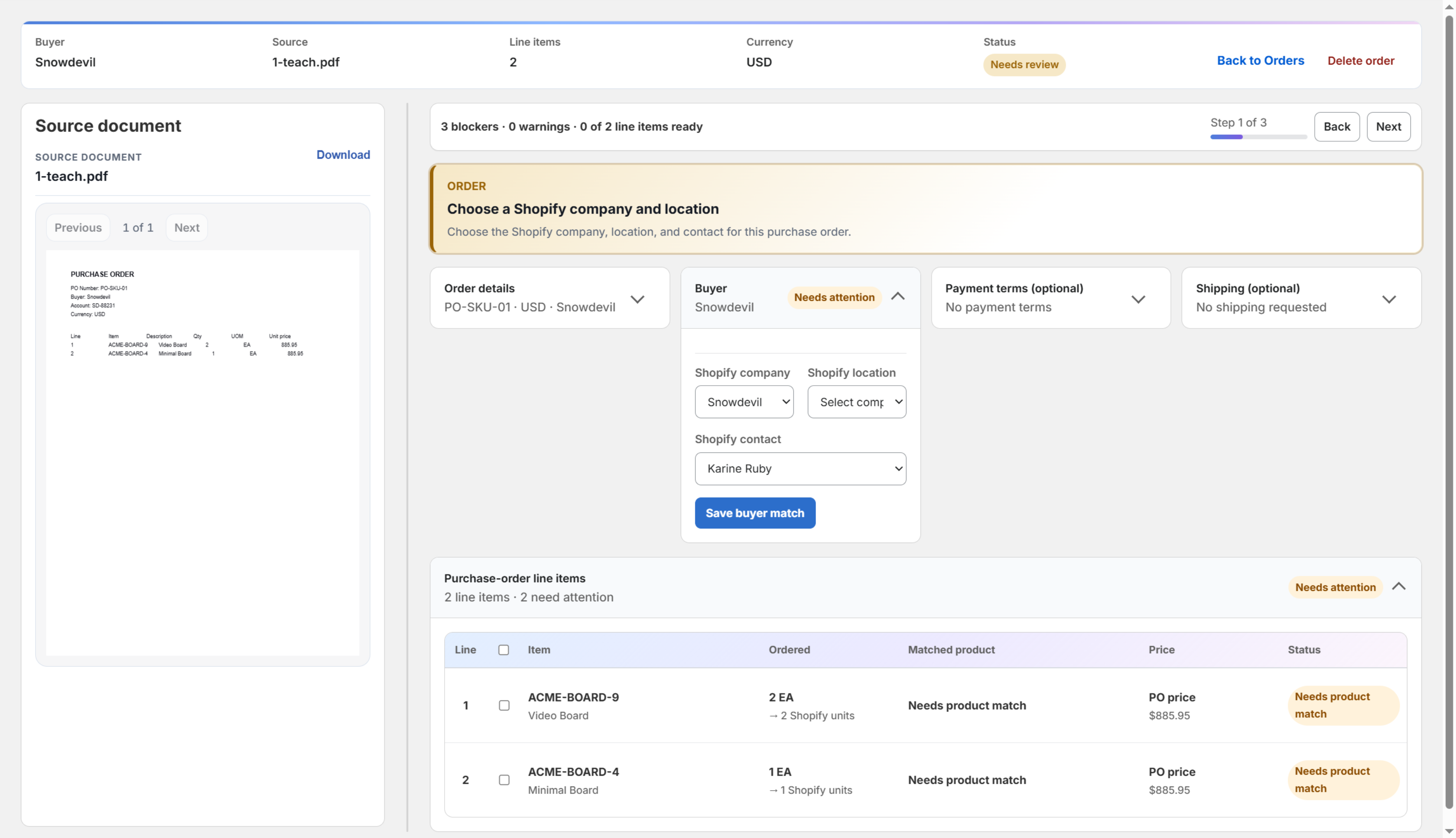The width and height of the screenshot is (1456, 838).
Task: Click the '1 of 1' page indicator
Action: tap(138, 227)
